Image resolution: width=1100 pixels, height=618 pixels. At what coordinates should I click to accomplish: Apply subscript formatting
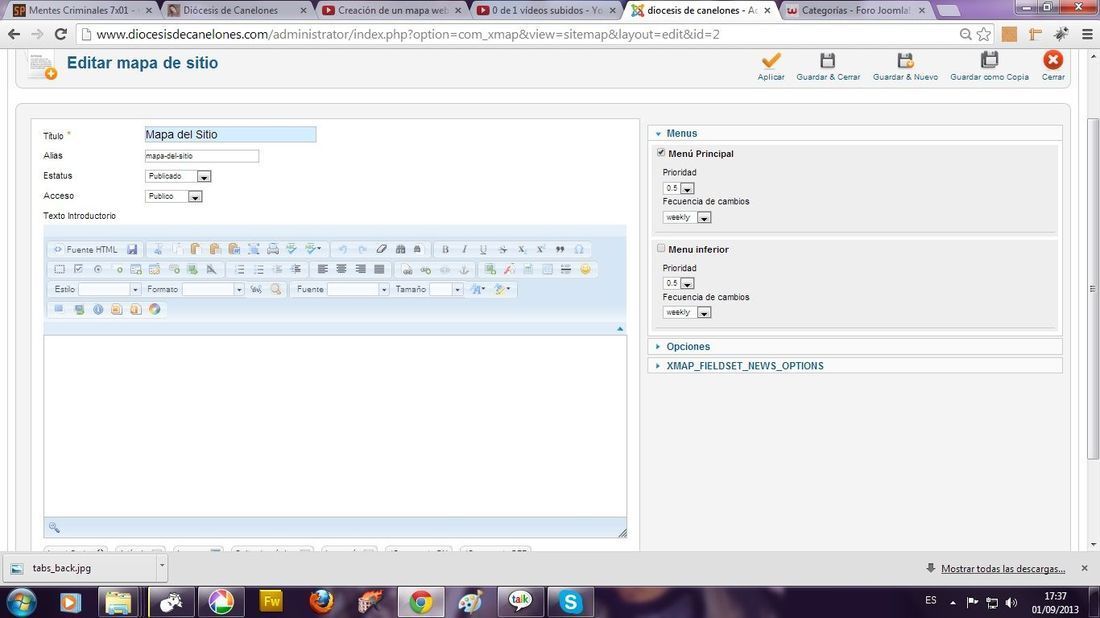[521, 250]
